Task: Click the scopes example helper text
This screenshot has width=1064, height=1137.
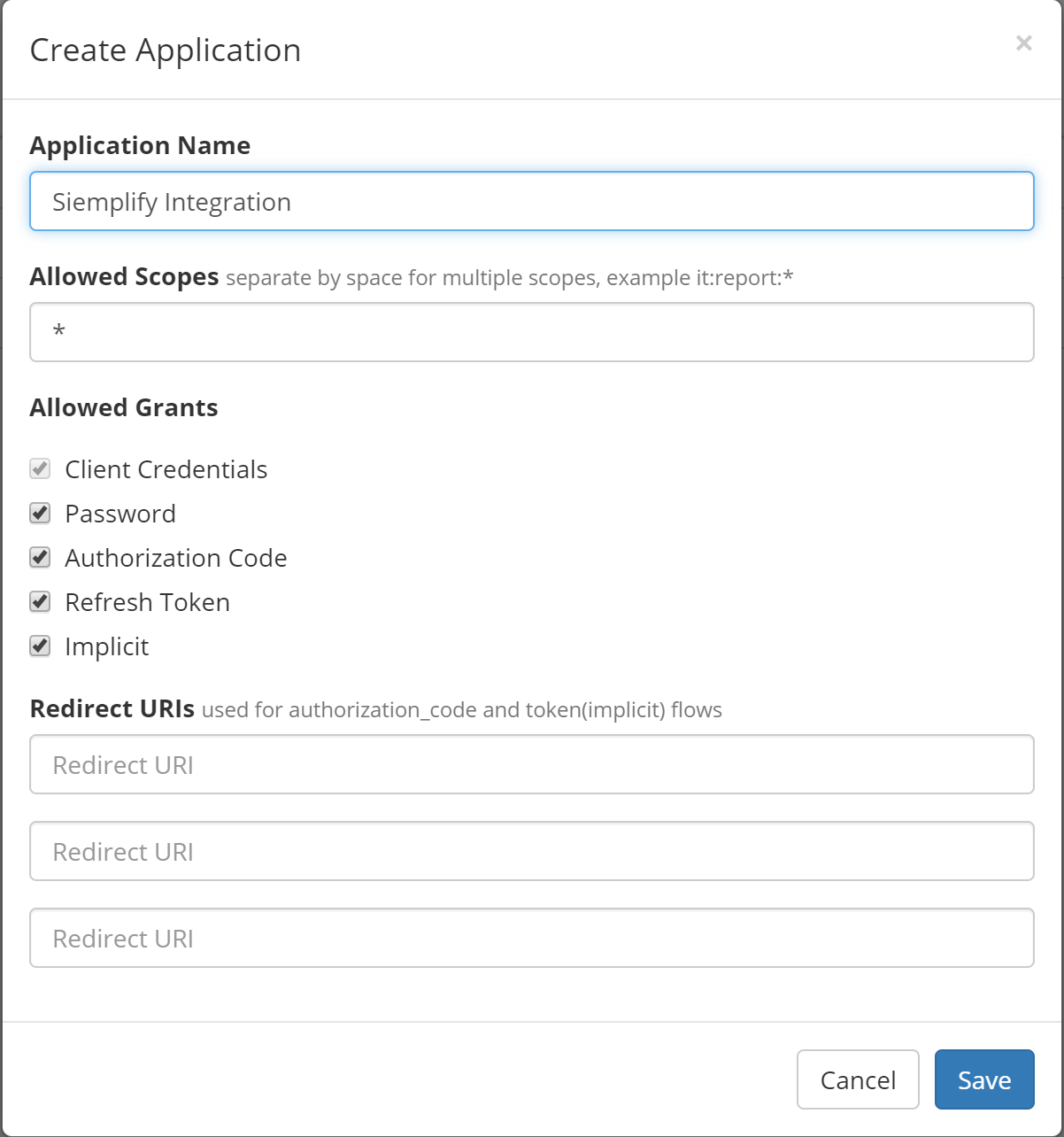Action: [x=511, y=277]
